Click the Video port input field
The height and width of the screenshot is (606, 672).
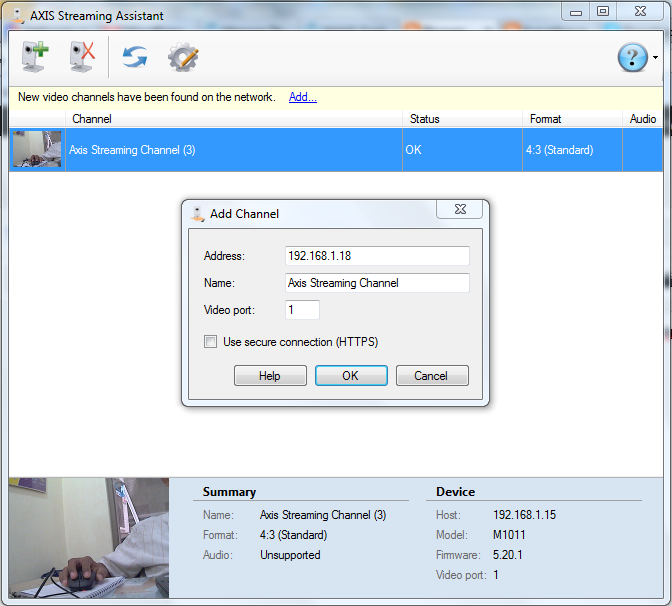[302, 310]
